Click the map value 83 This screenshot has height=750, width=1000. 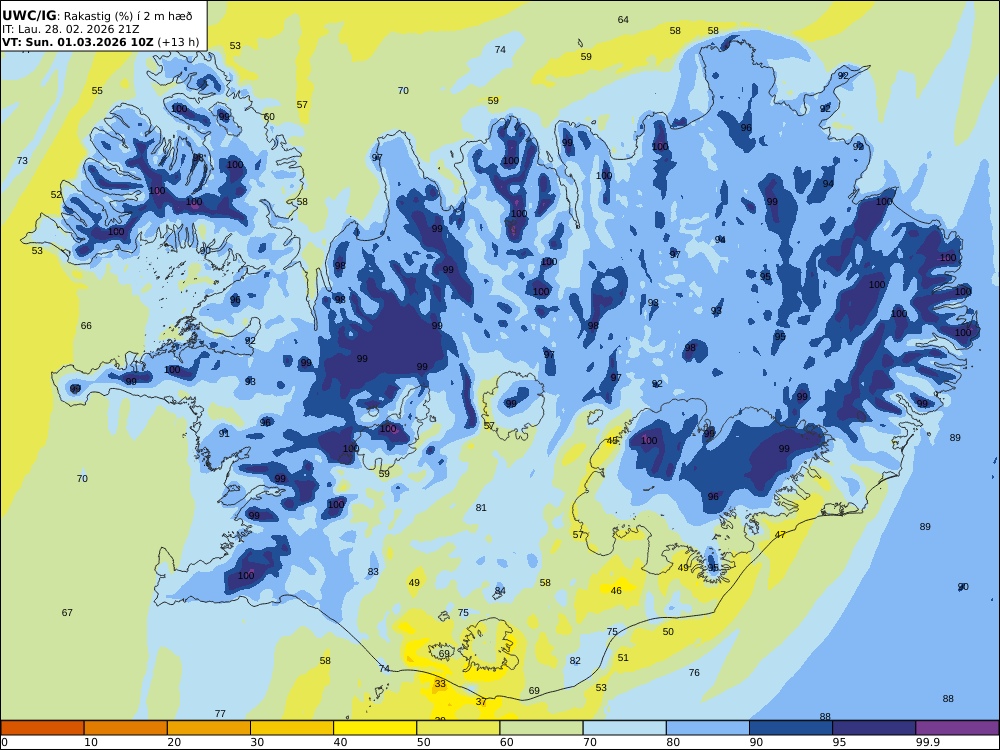(x=373, y=572)
